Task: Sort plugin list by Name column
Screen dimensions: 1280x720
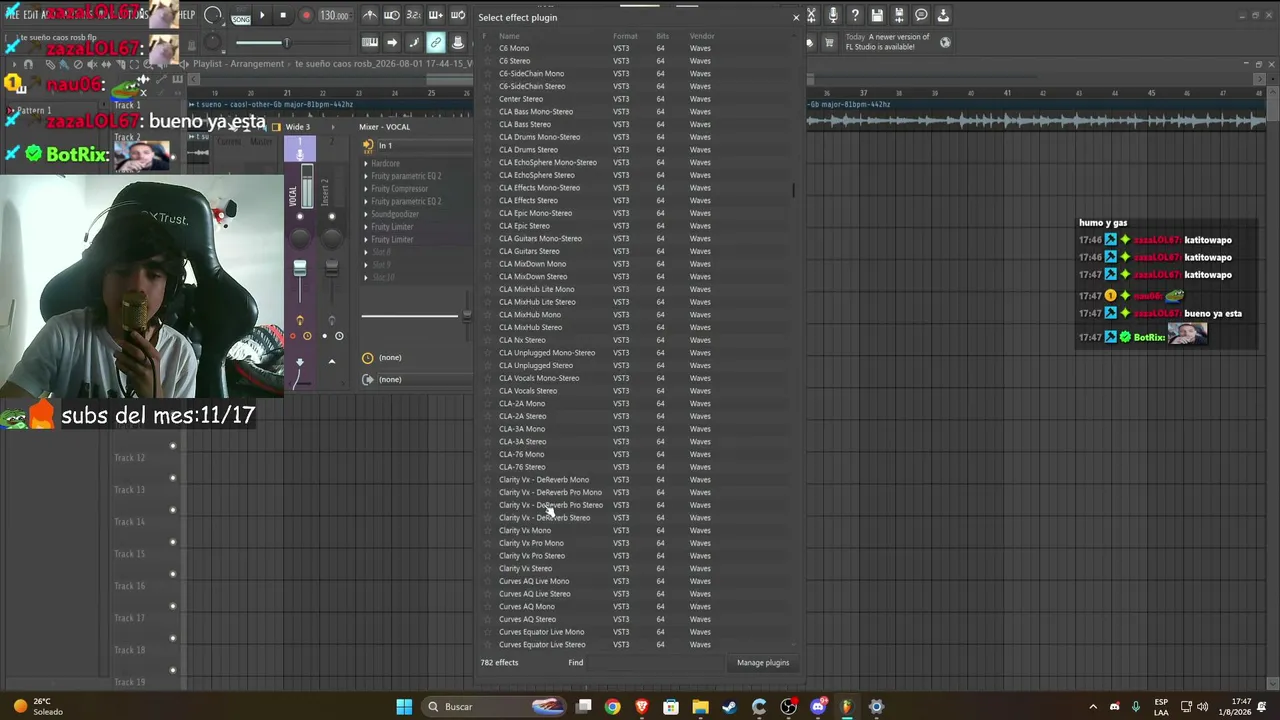Action: click(x=509, y=36)
